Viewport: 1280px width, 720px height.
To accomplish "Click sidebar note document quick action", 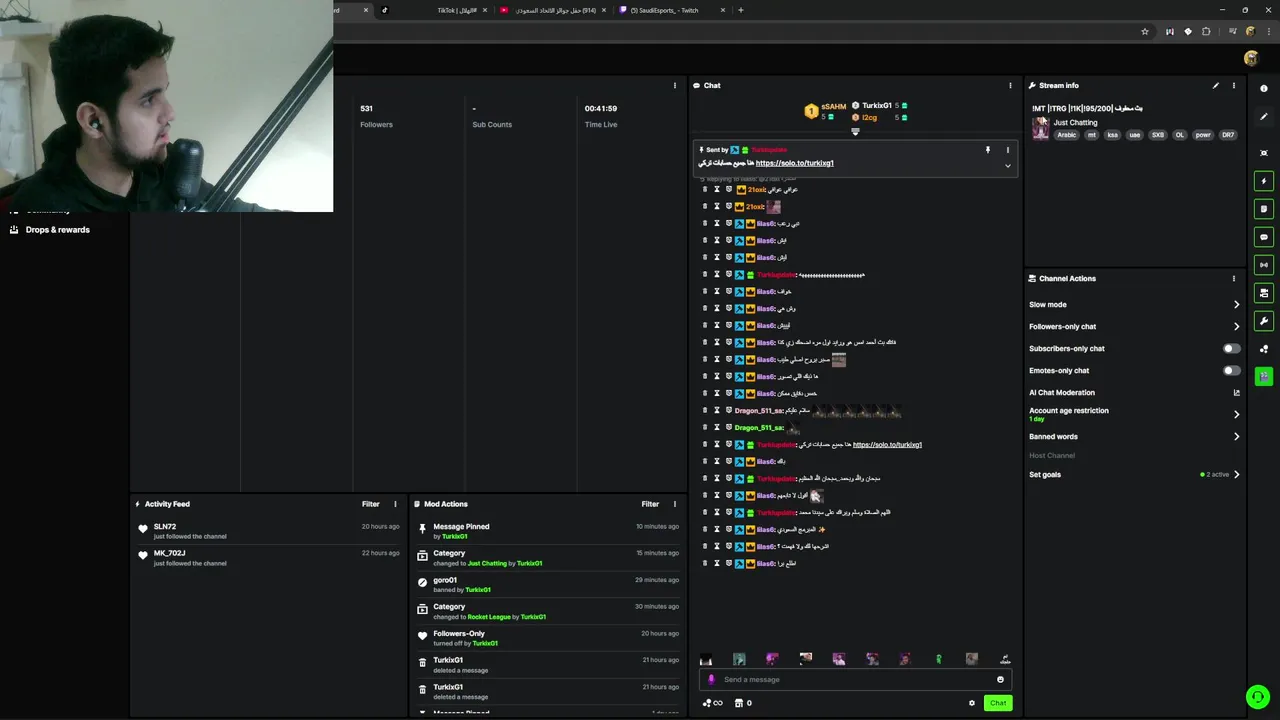I will [x=1264, y=209].
